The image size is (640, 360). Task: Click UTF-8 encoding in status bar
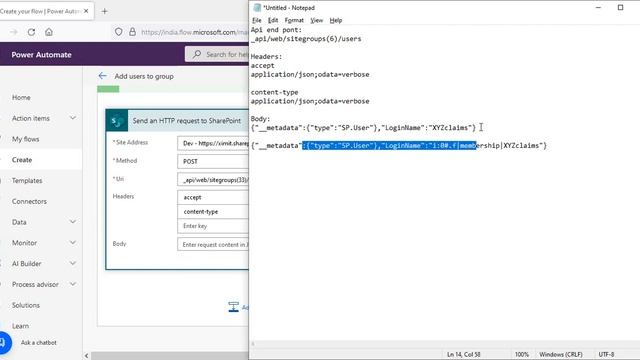606,355
